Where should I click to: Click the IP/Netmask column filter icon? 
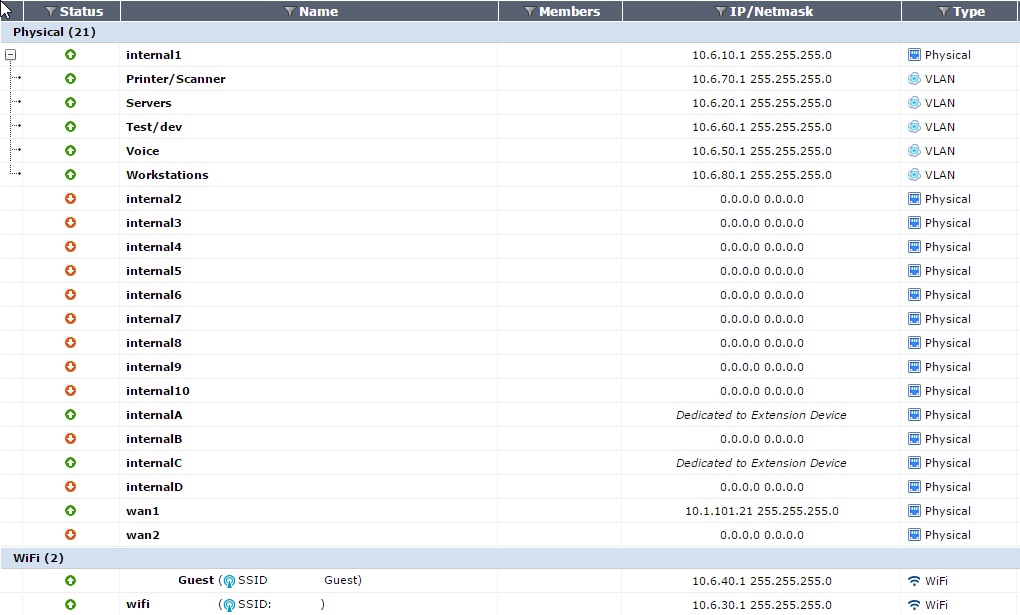[720, 12]
